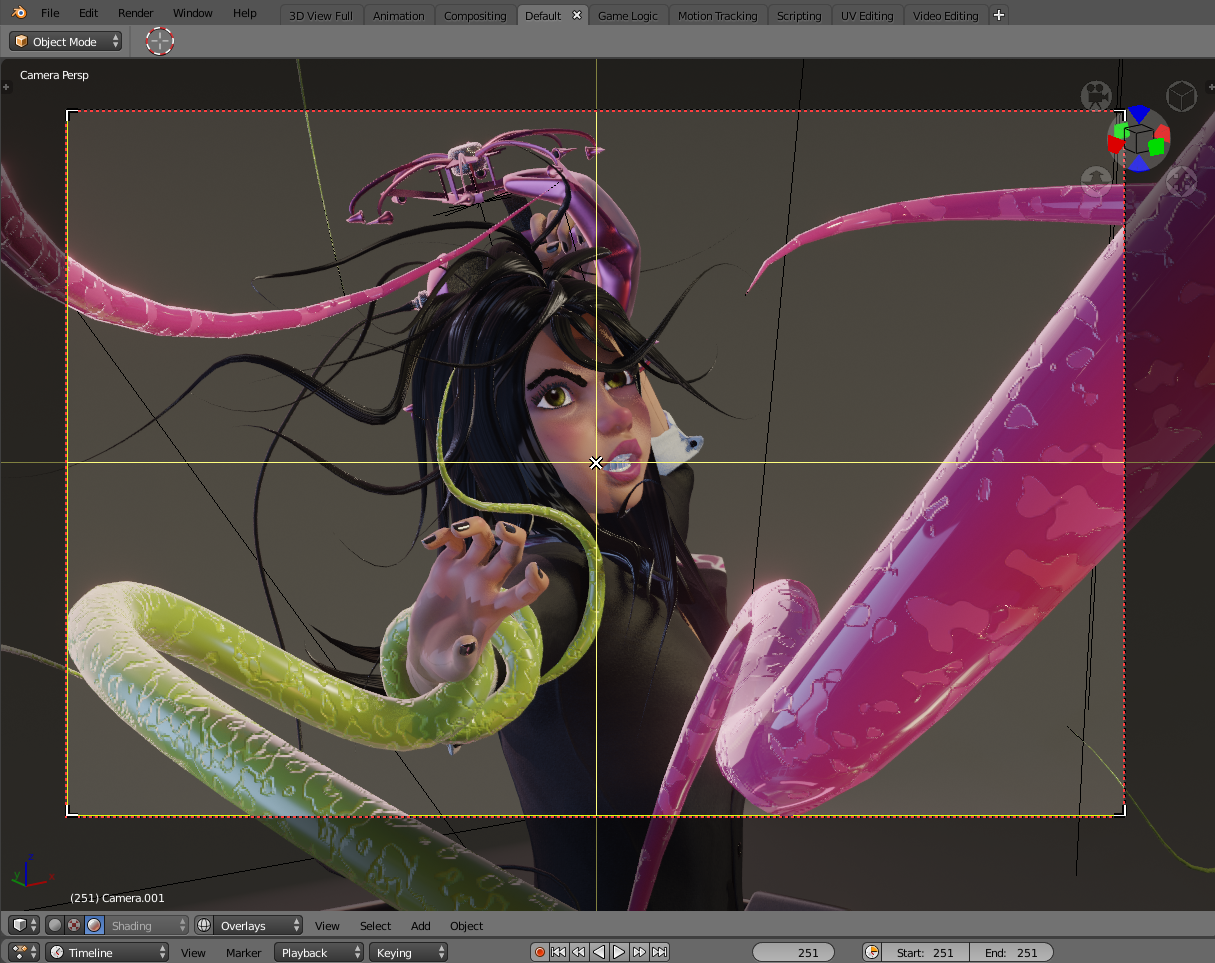Viewport: 1215px width, 963px height.
Task: Click the current frame field showing 251
Action: coord(795,953)
